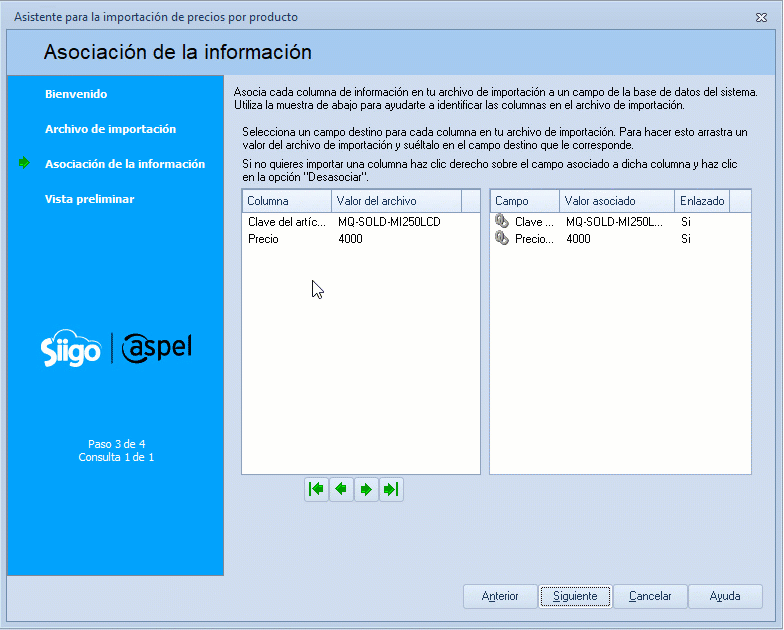
Task: Click the previous record green arrow
Action: pos(342,489)
